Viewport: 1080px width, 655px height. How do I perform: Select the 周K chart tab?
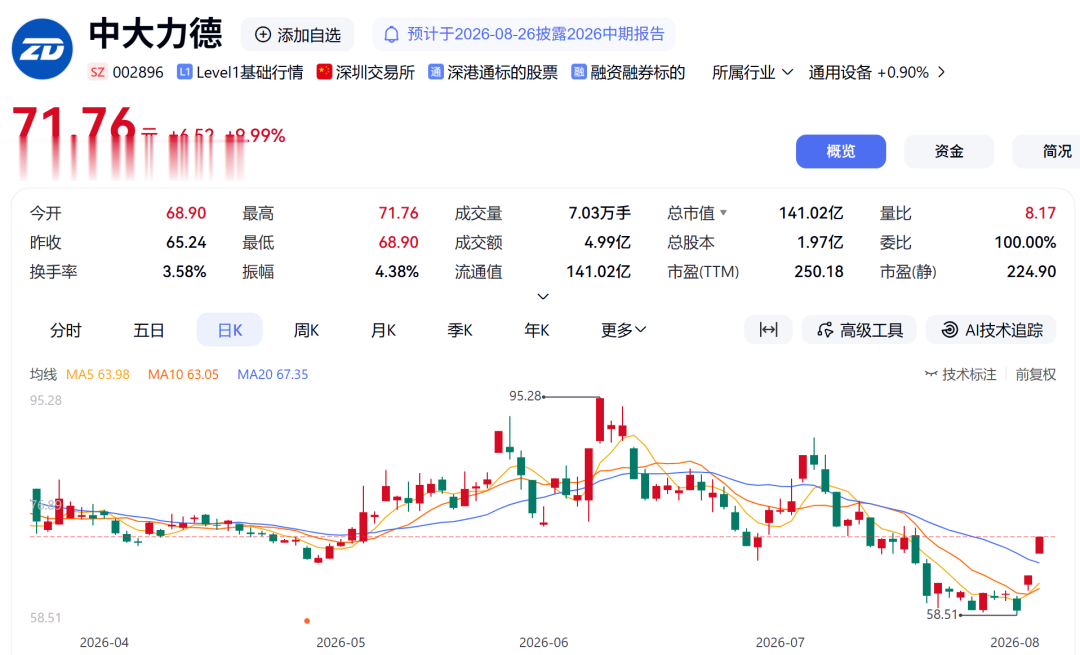pyautogui.click(x=307, y=331)
